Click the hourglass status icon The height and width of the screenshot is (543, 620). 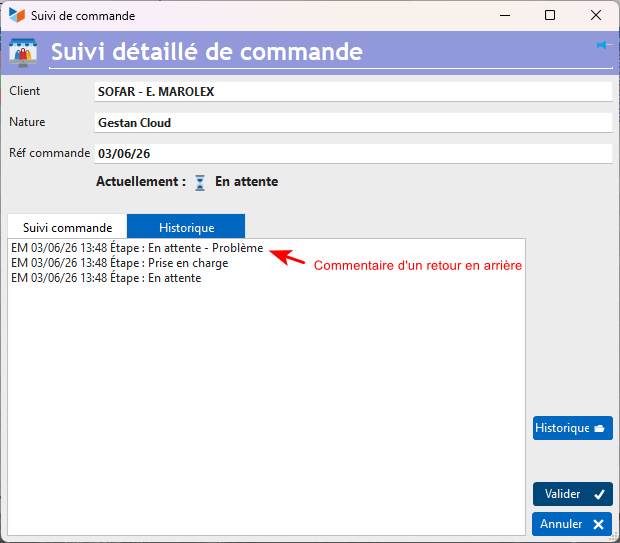[x=200, y=183]
